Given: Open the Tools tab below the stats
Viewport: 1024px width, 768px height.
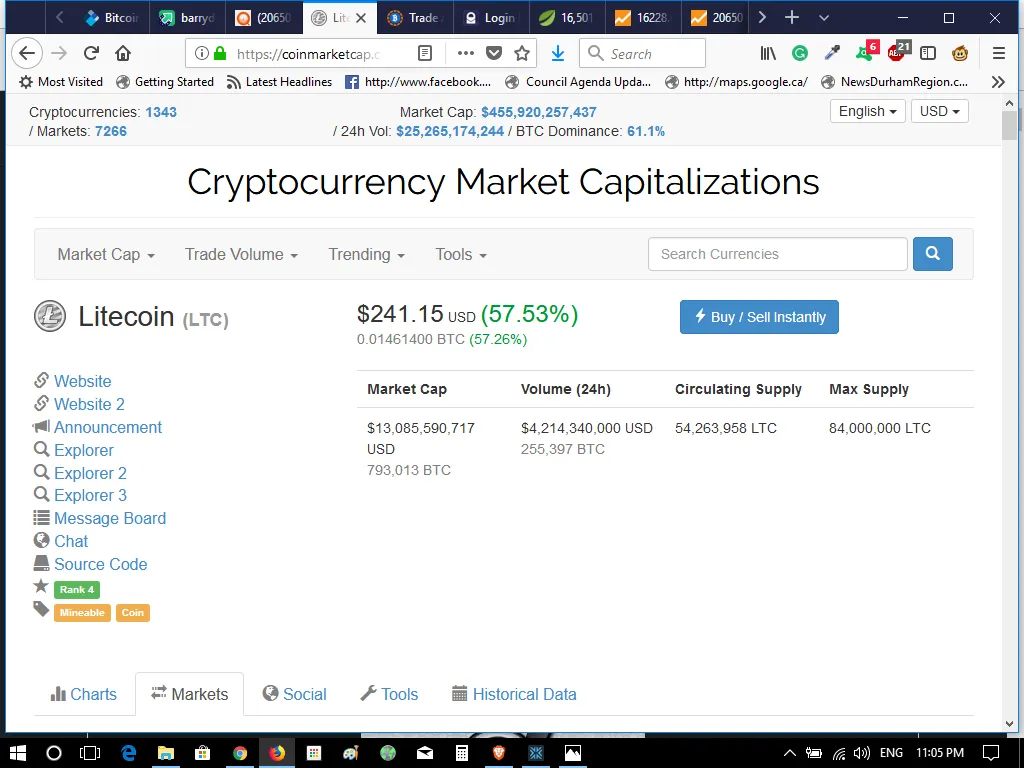Looking at the screenshot, I should coord(389,694).
